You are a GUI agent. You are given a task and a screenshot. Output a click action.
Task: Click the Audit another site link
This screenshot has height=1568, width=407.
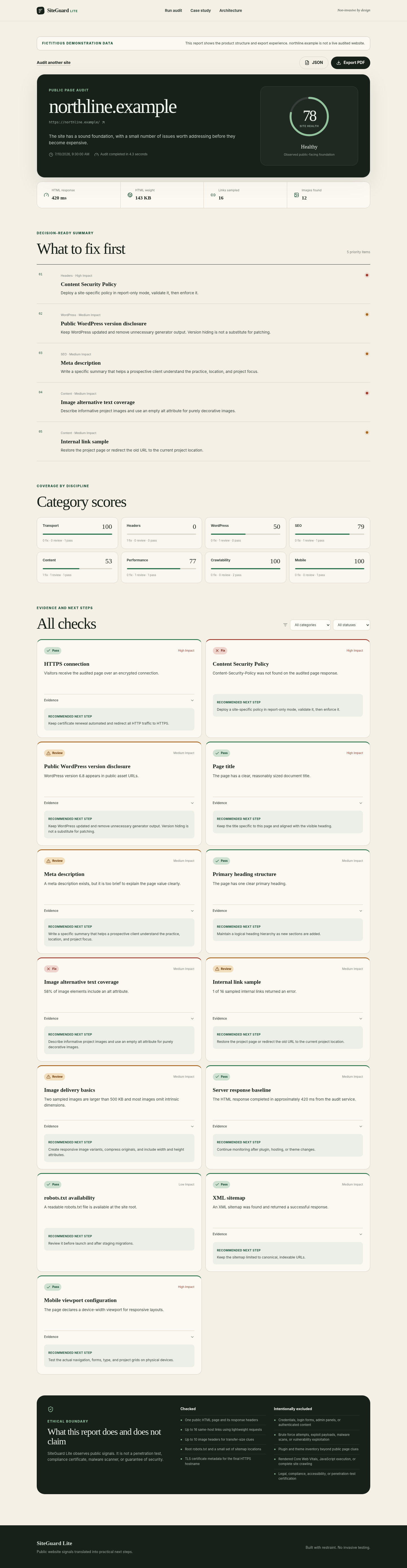(x=53, y=63)
